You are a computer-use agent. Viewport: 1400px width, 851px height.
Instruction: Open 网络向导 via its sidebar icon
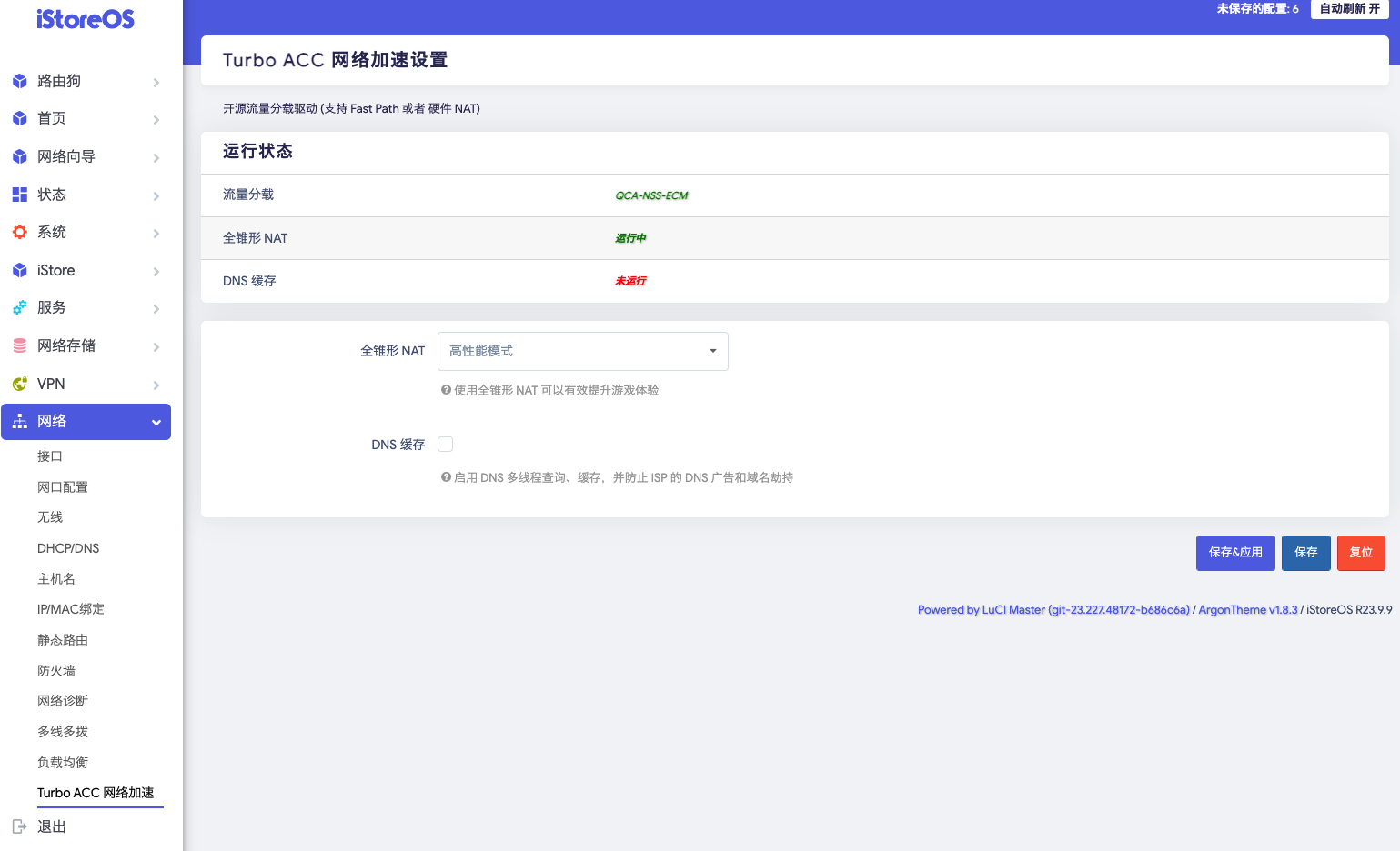pyautogui.click(x=20, y=156)
